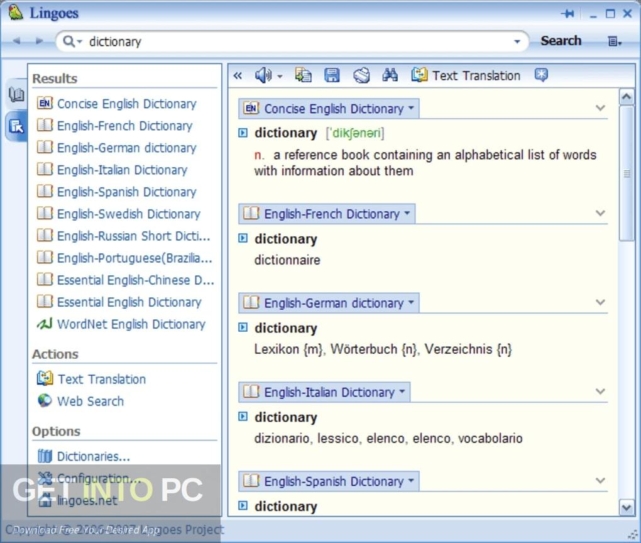Click the EN icon in Results list

(x=45, y=103)
